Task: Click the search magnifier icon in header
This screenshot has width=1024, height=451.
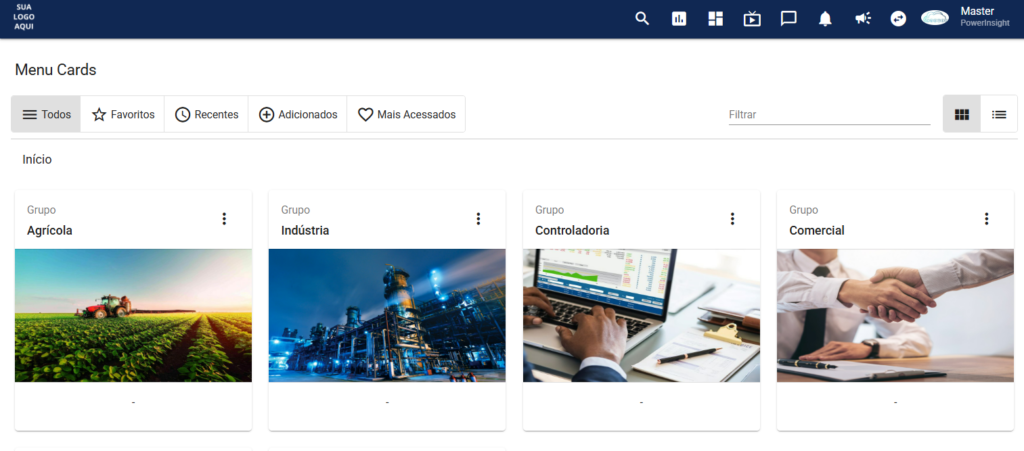Action: tap(642, 18)
